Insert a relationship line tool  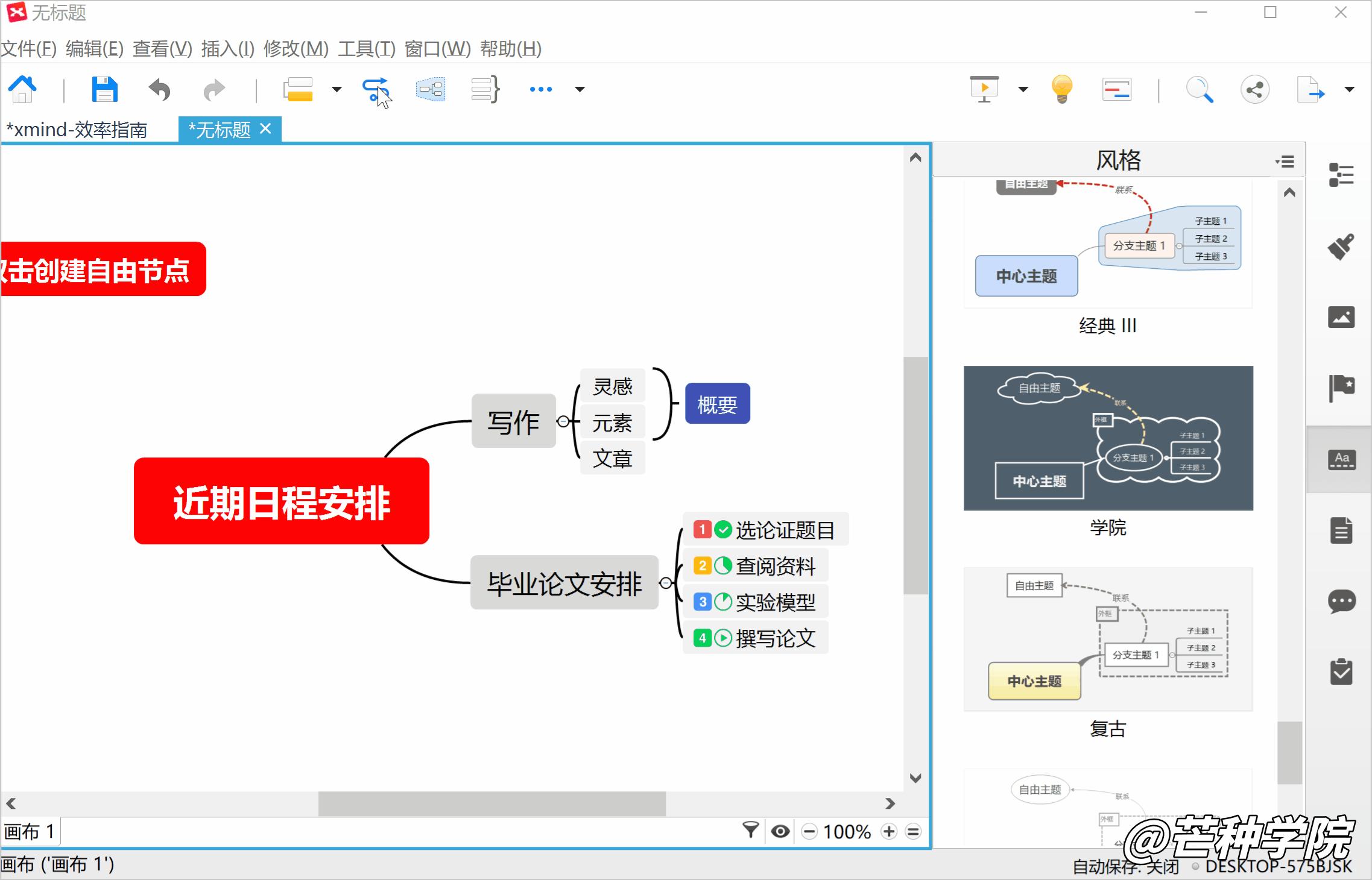pyautogui.click(x=375, y=90)
